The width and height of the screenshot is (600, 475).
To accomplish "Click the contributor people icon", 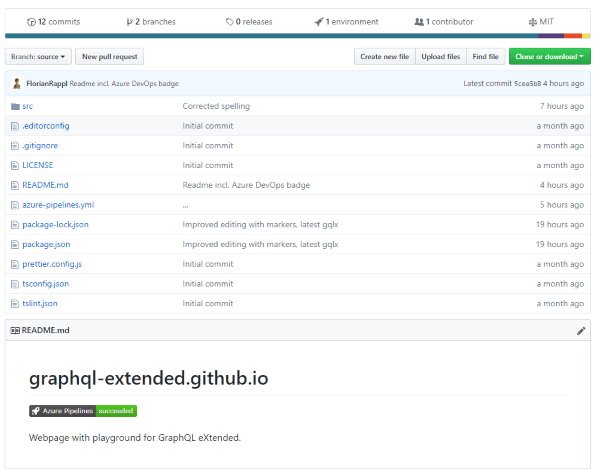I will click(x=419, y=22).
